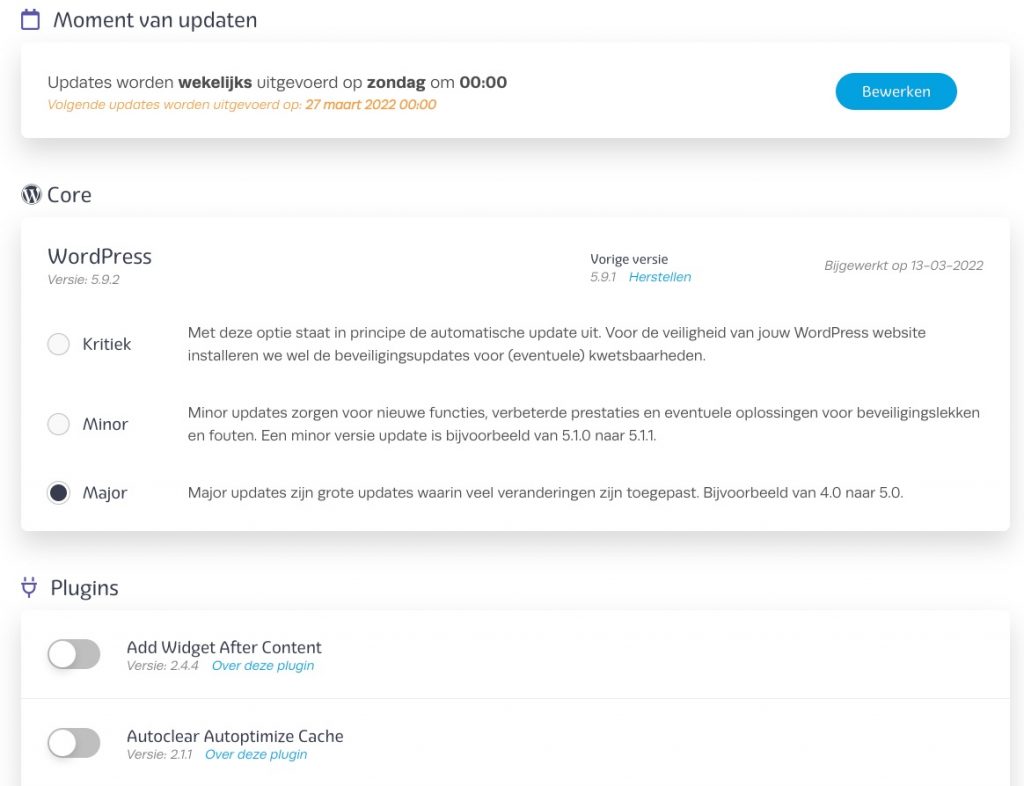Toggle auto-update for Autoclear Autoptimize Cache
This screenshot has height=786, width=1024.
pos(74,743)
